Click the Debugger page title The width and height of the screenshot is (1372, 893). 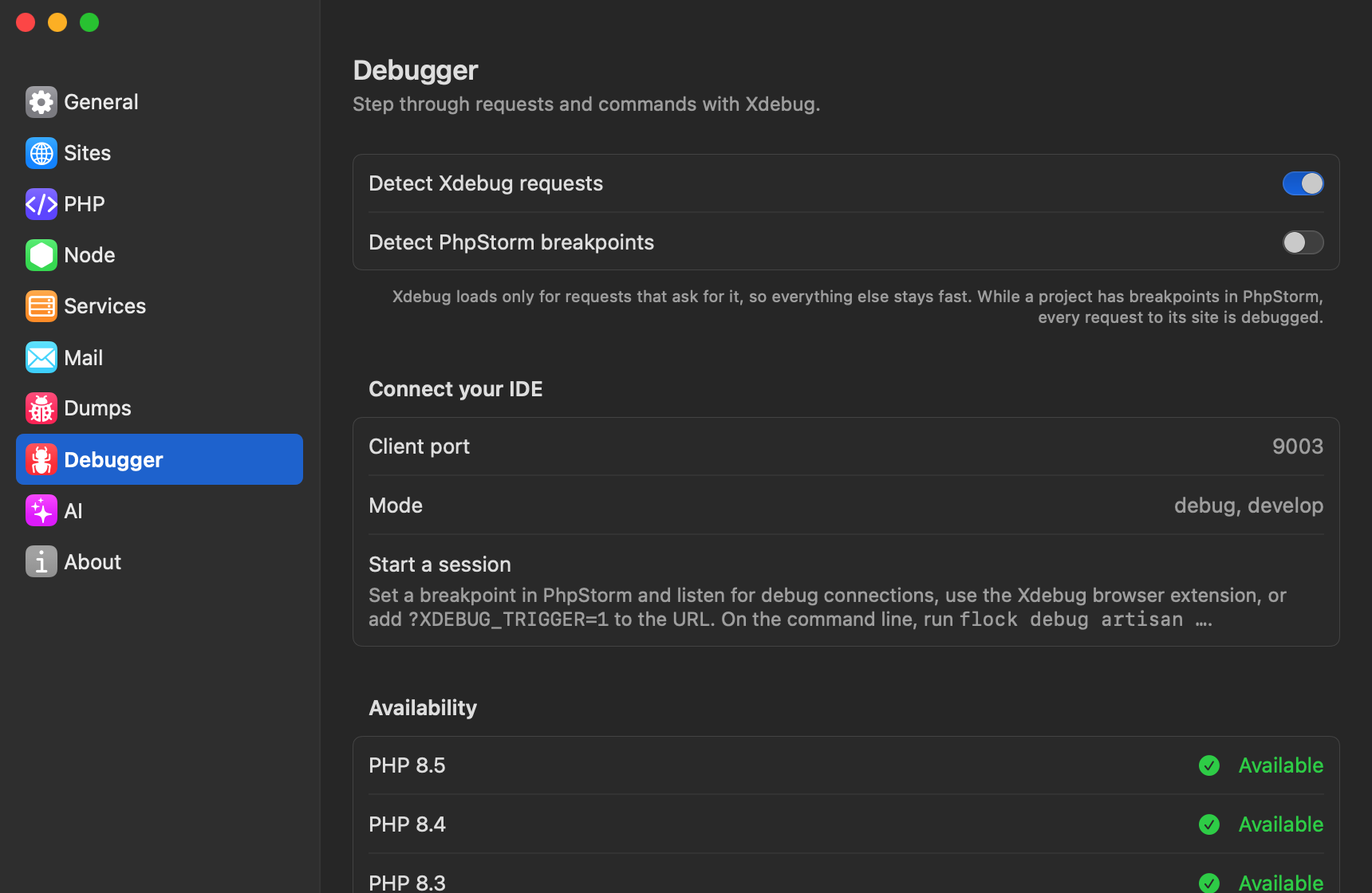click(x=416, y=70)
